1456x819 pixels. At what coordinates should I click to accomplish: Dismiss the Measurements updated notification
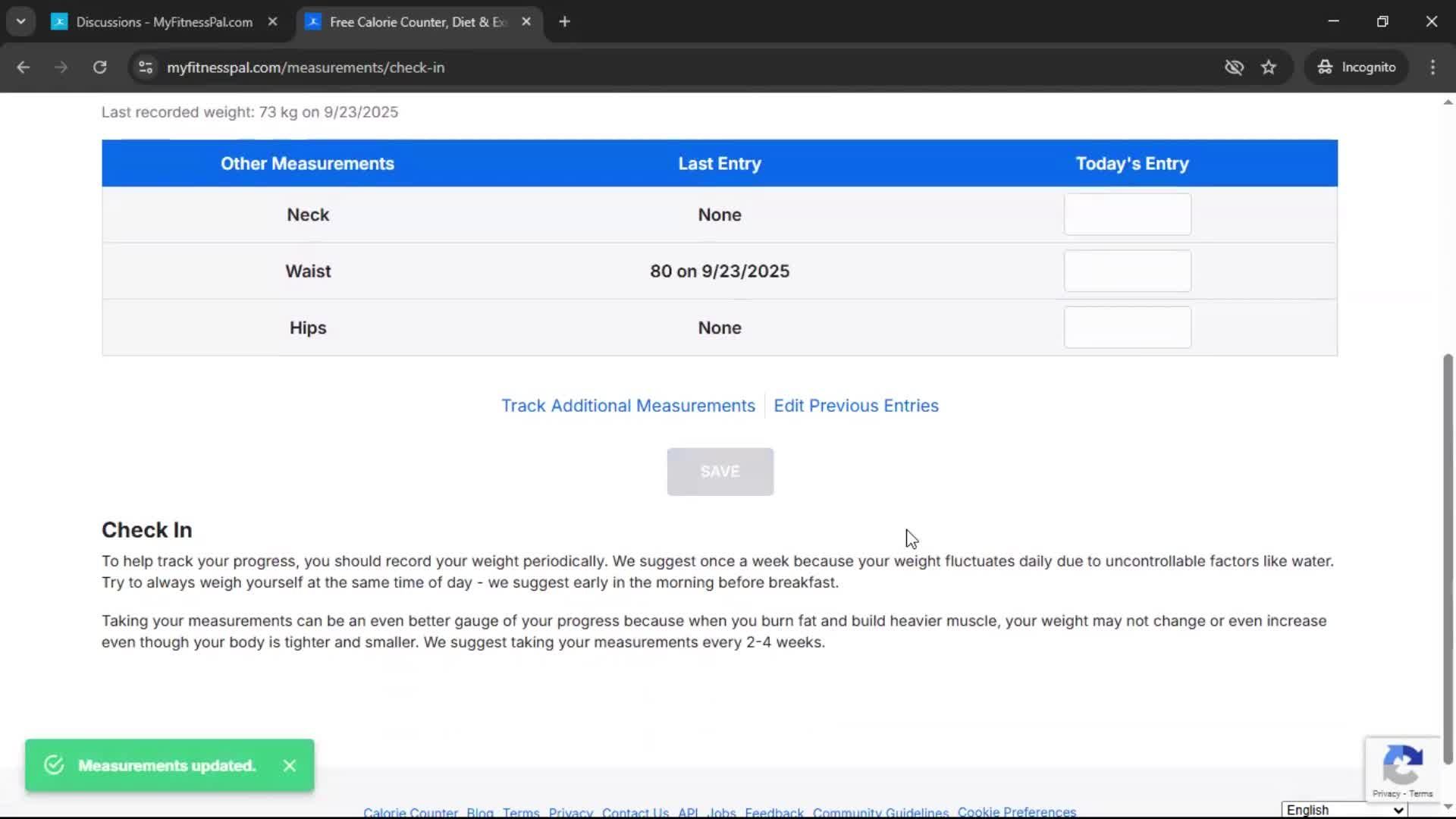coord(290,766)
